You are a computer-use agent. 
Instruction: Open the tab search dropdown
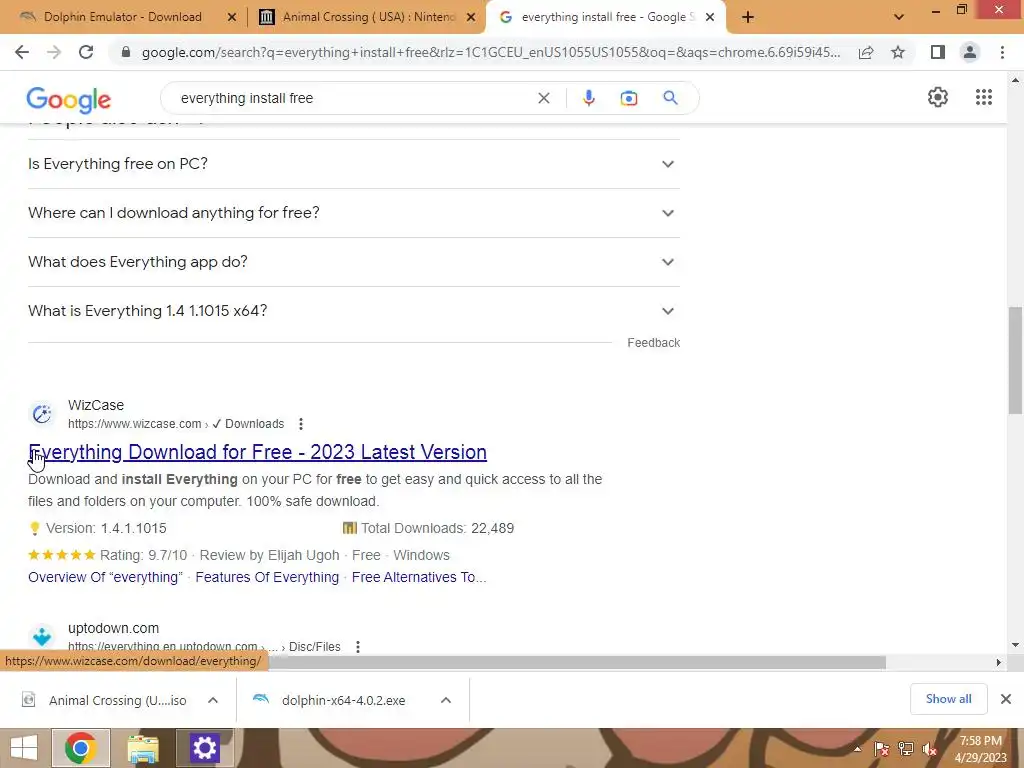click(x=899, y=17)
